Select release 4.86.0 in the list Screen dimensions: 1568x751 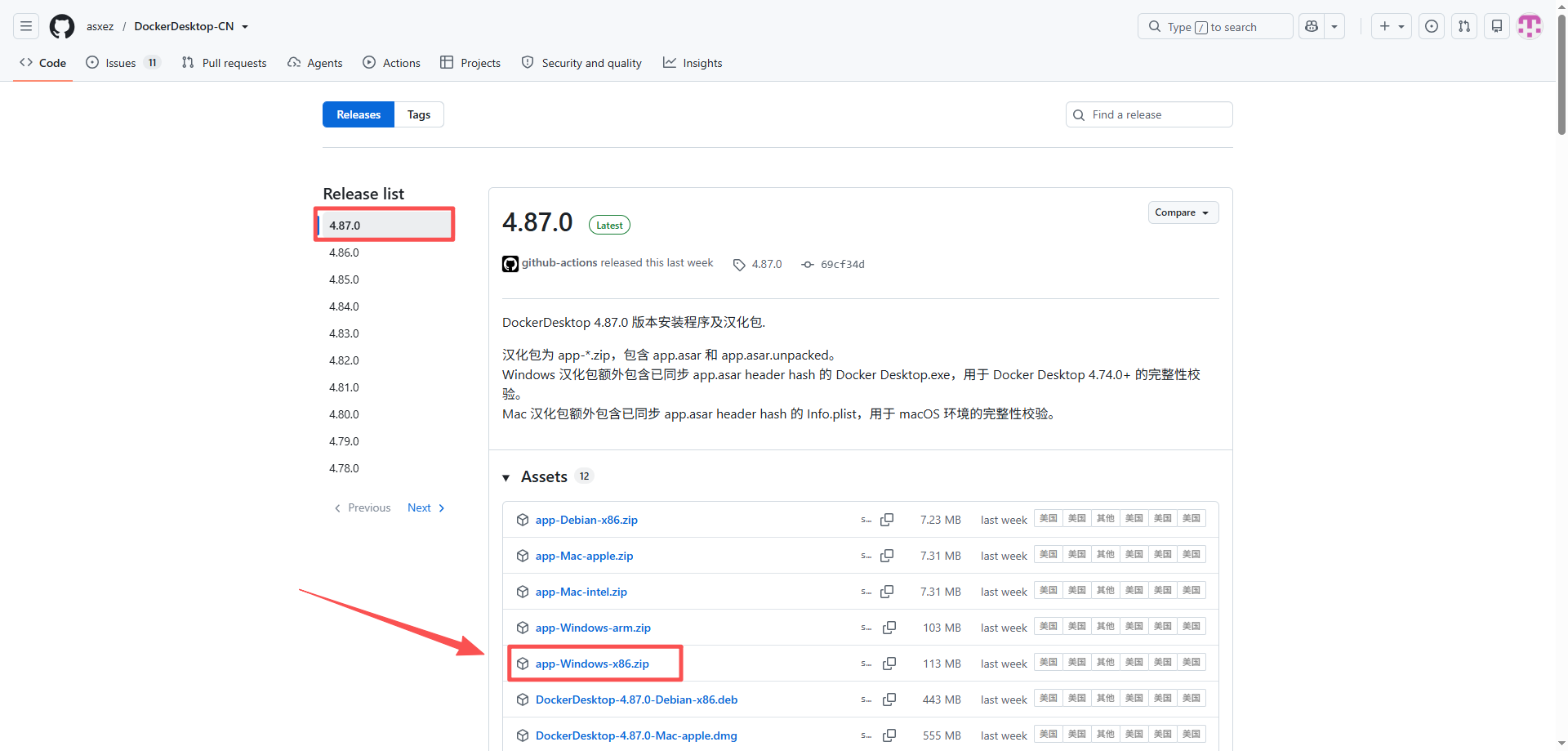pos(344,253)
